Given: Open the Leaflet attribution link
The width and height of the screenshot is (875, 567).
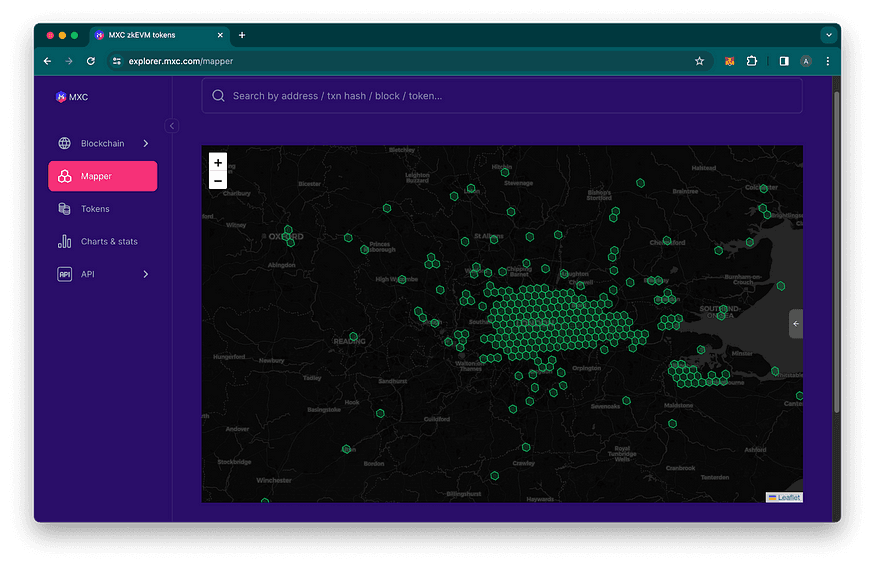Looking at the screenshot, I should pyautogui.click(x=789, y=497).
